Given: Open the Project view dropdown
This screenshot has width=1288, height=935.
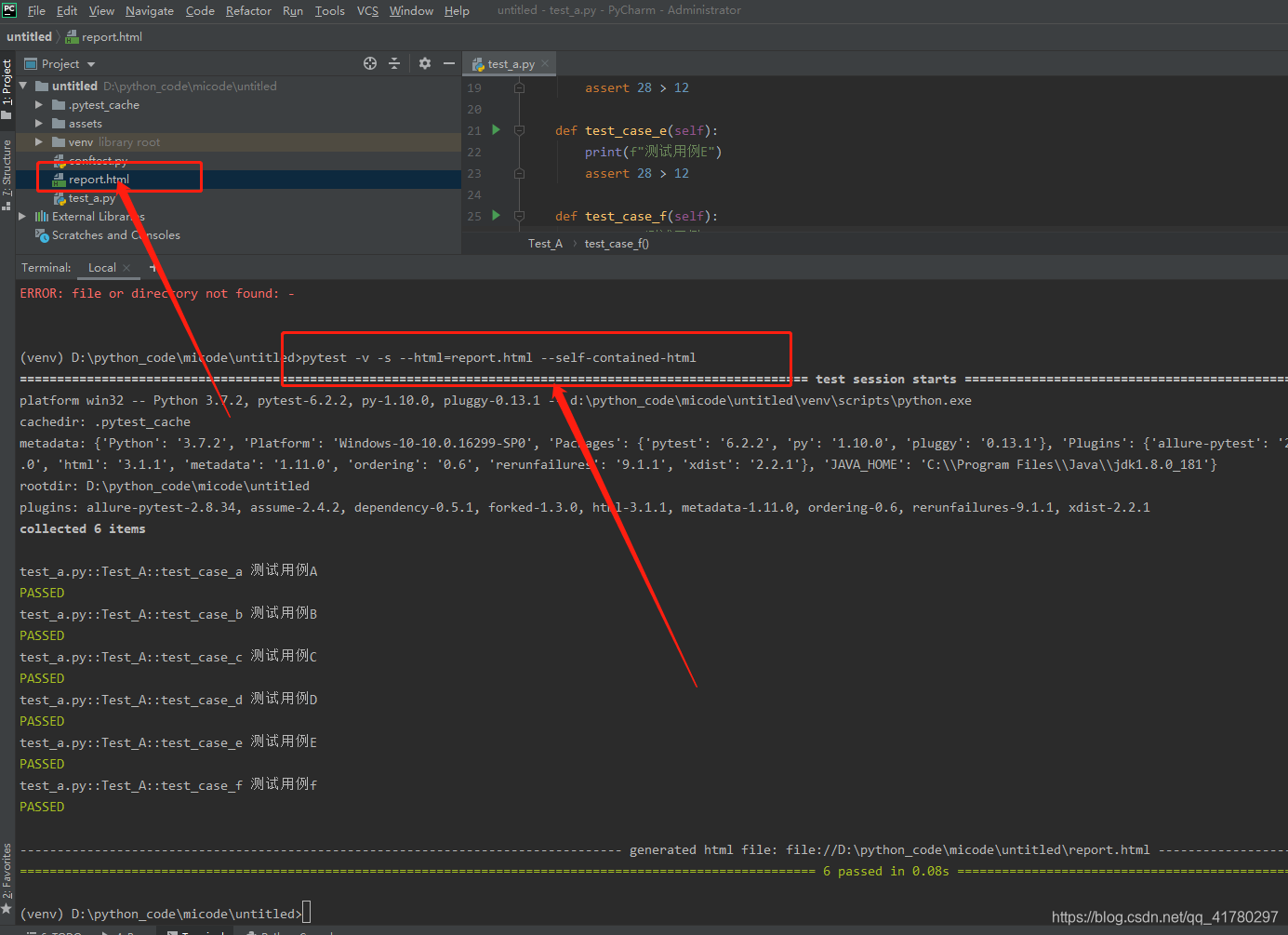Looking at the screenshot, I should pos(91,64).
